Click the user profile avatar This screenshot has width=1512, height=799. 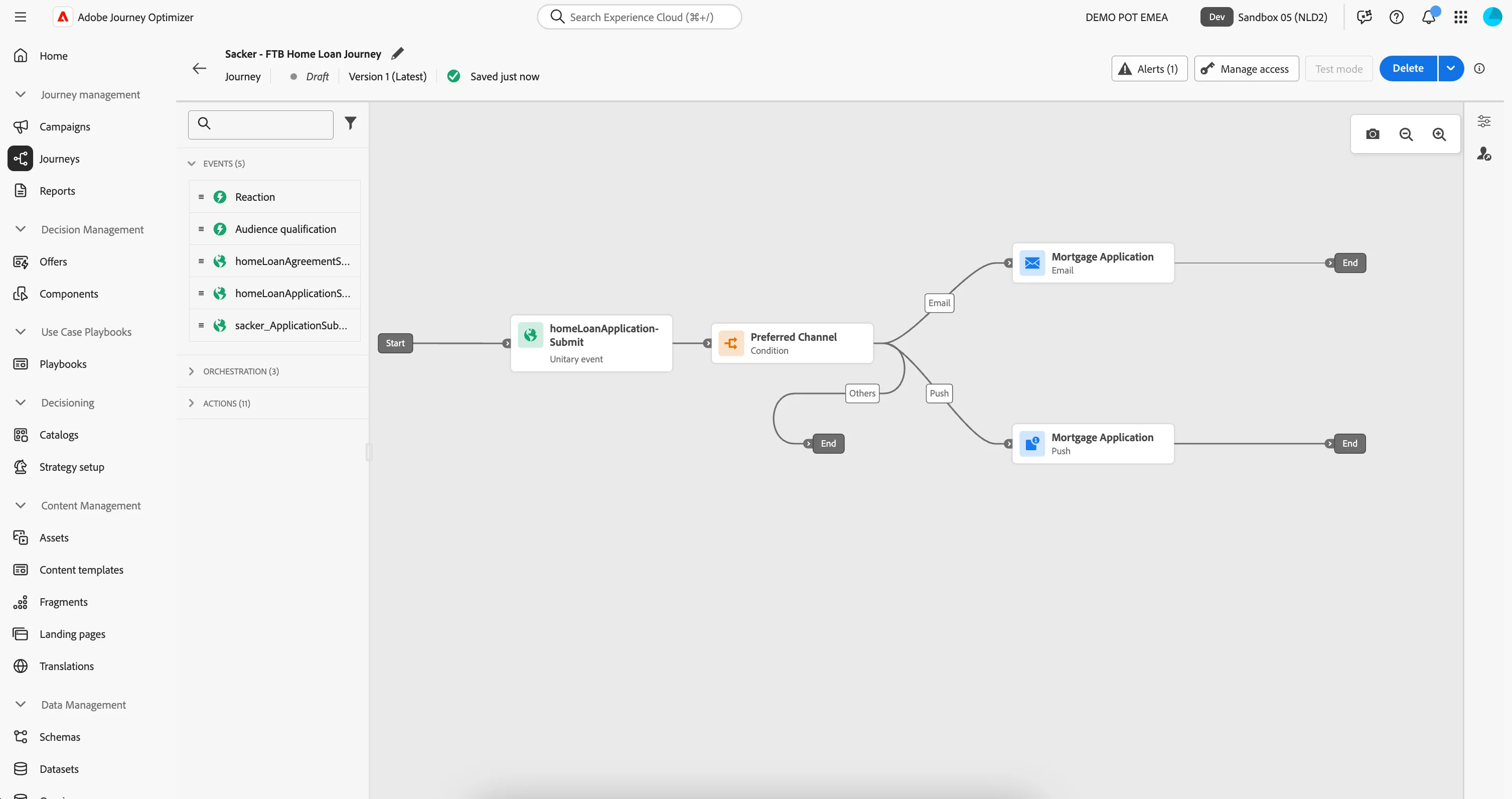[1492, 17]
